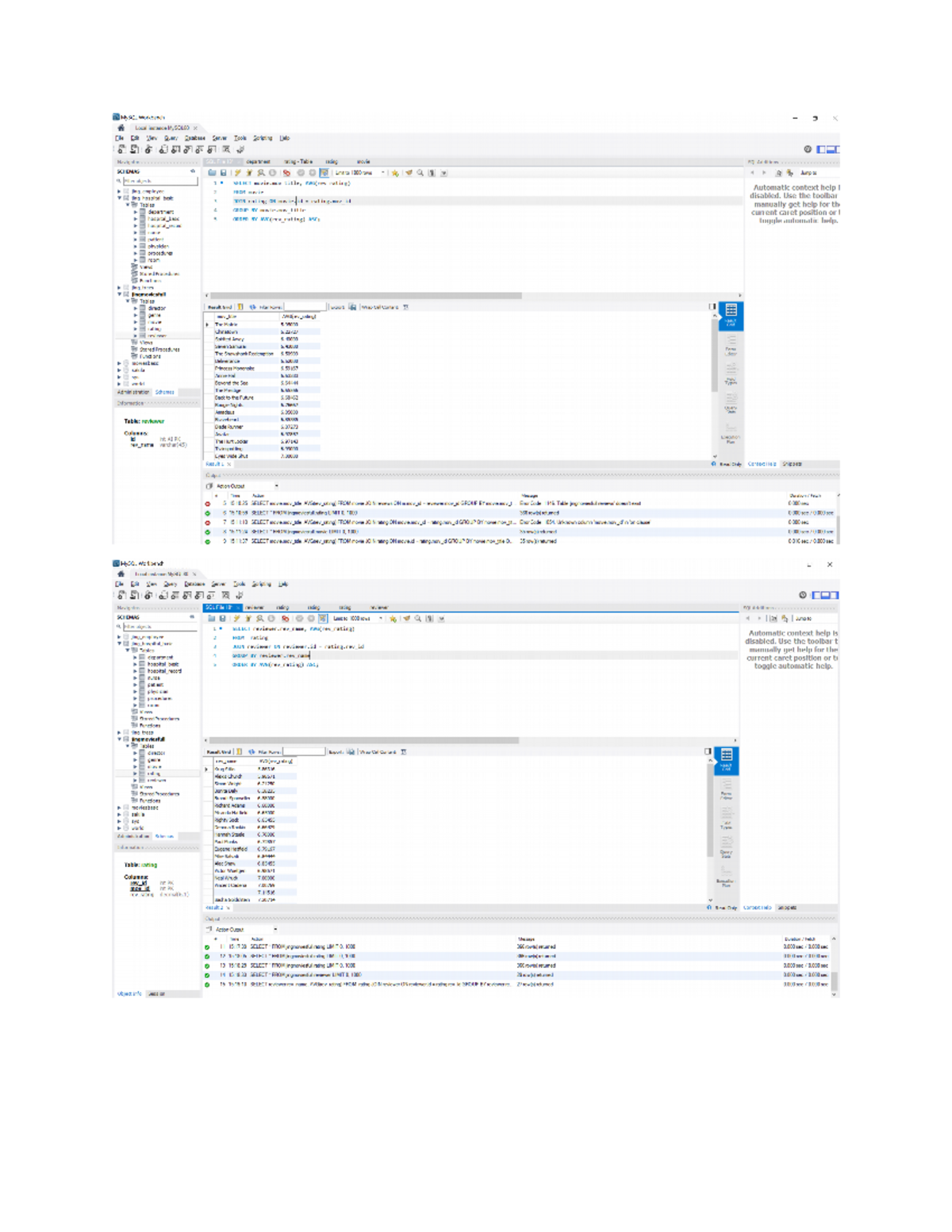Toggle the limit rows button in bottom editor toolbar

(322, 619)
